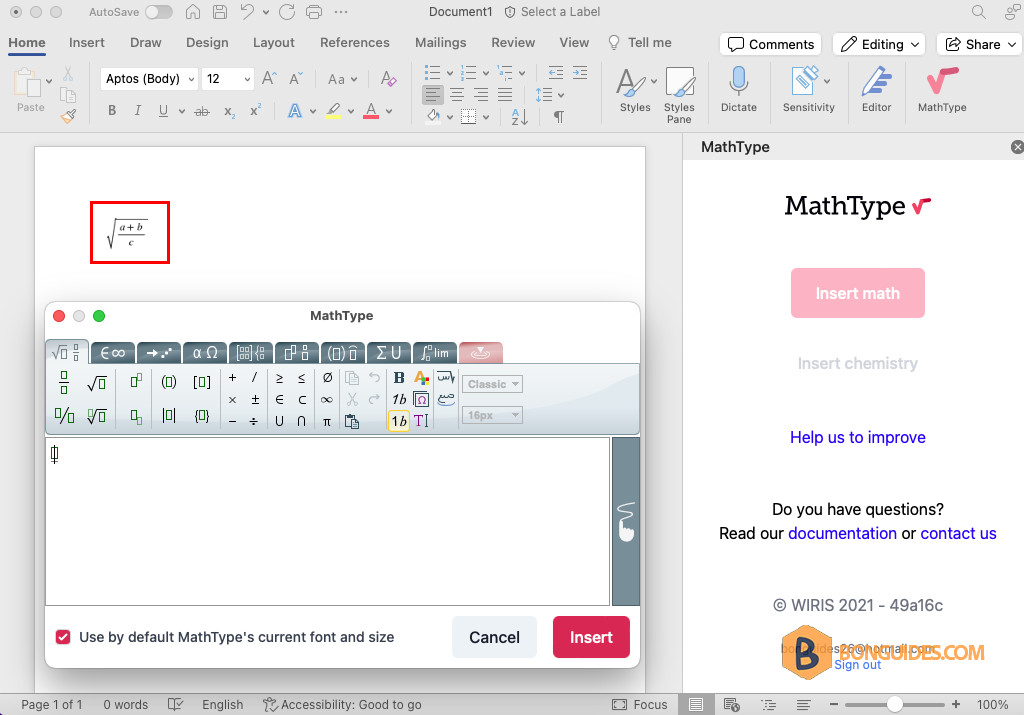The image size is (1024, 715).
Task: Click Tell me search field
Action: click(640, 42)
